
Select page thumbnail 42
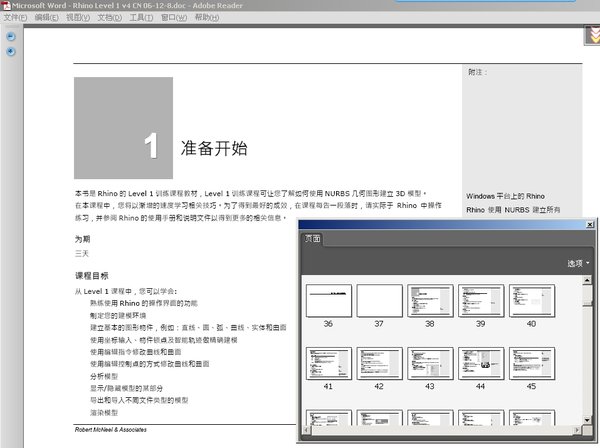point(380,363)
